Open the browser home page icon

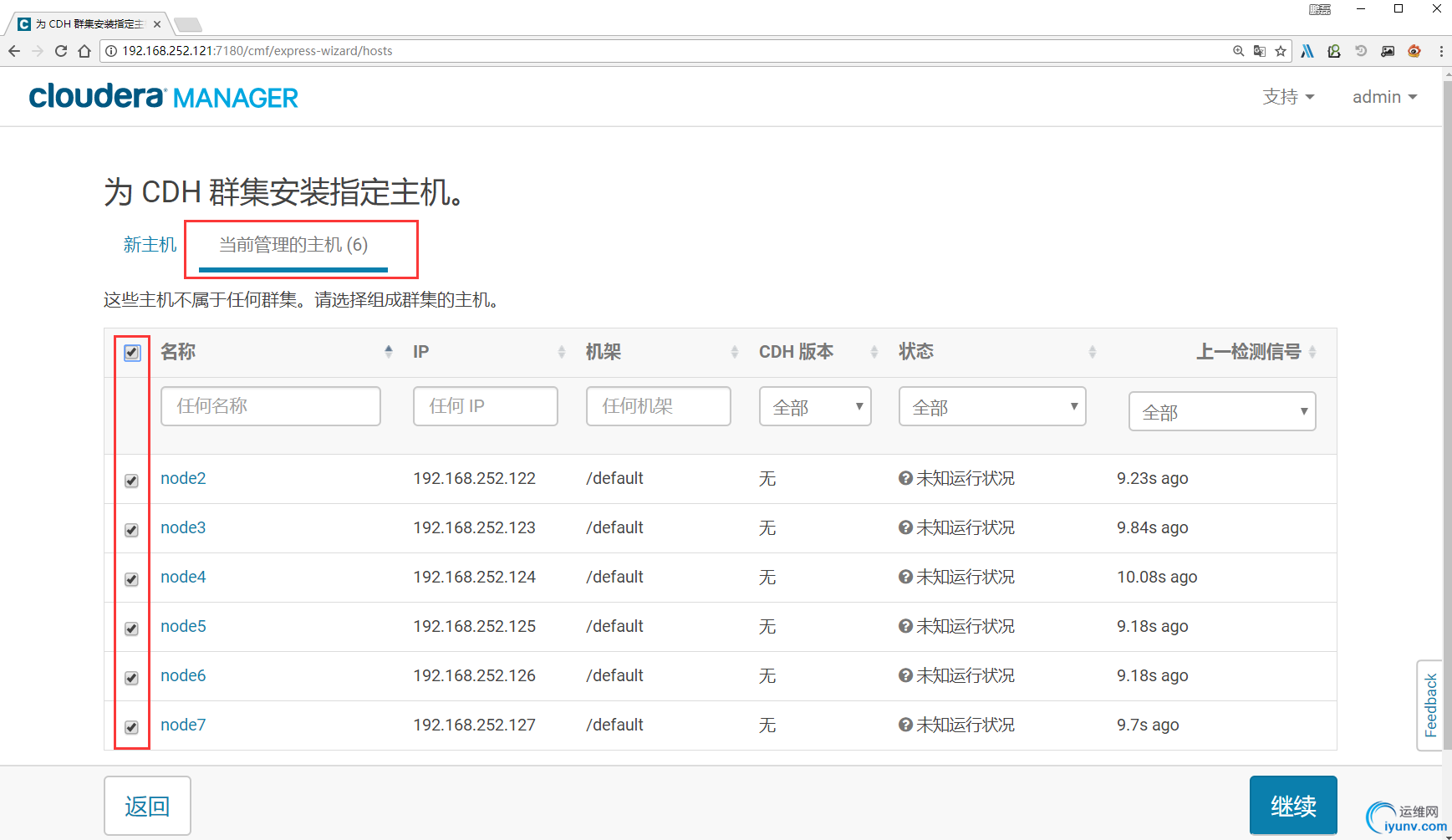pos(84,51)
